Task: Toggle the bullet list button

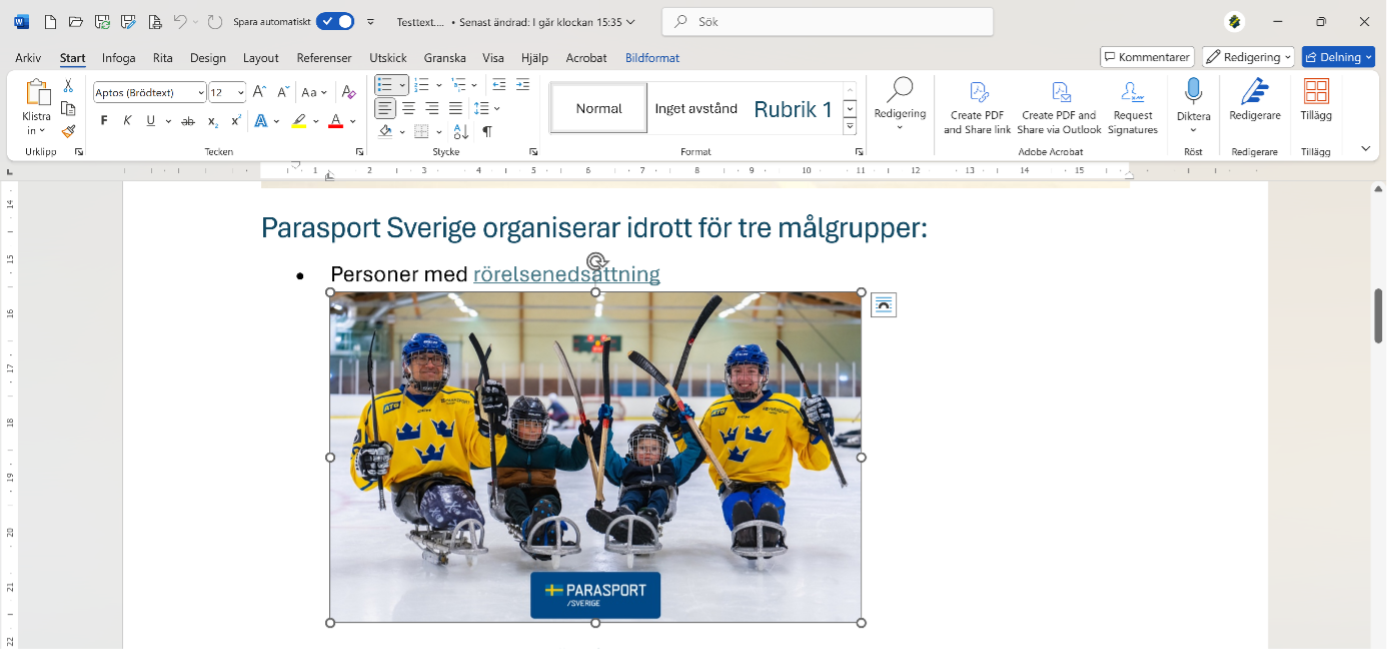Action: click(385, 85)
